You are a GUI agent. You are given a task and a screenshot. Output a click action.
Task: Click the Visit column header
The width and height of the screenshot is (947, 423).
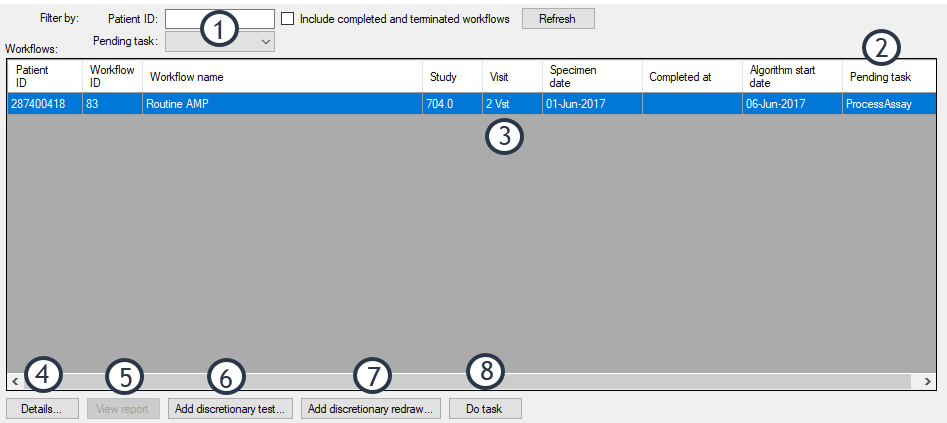[x=512, y=77]
